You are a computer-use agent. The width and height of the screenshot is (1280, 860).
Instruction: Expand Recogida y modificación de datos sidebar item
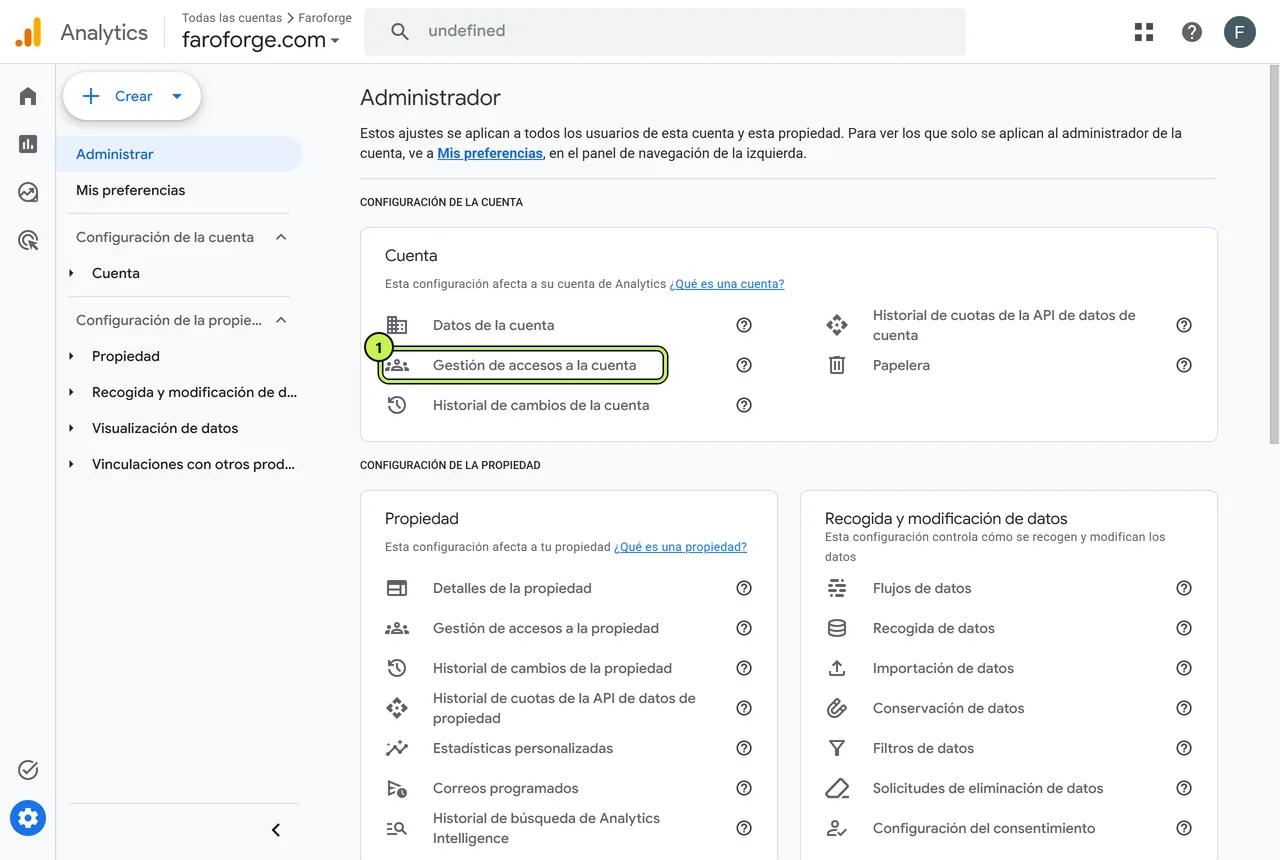(x=71, y=392)
